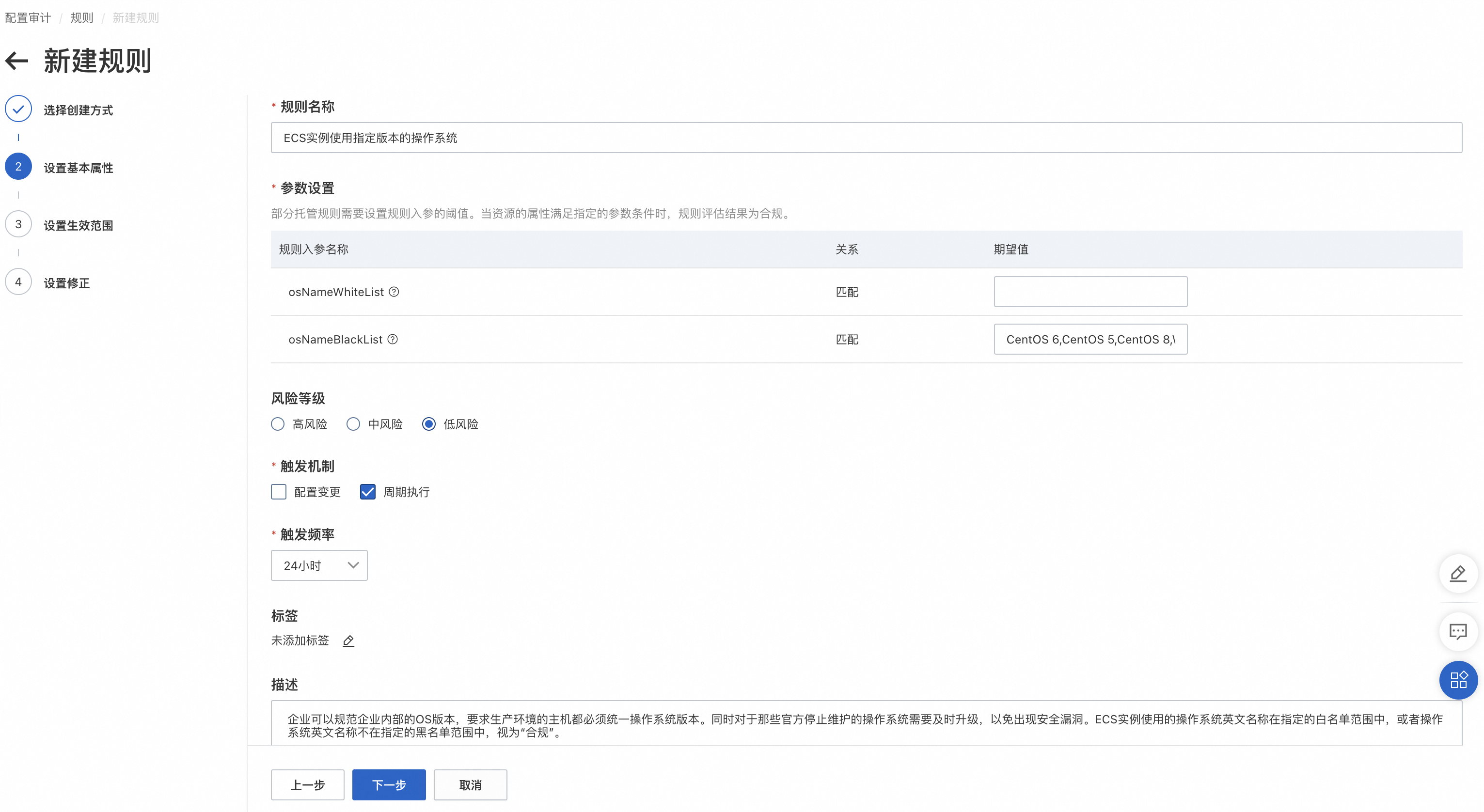Click the completed step checkmark for 选择创建方式

click(18, 109)
